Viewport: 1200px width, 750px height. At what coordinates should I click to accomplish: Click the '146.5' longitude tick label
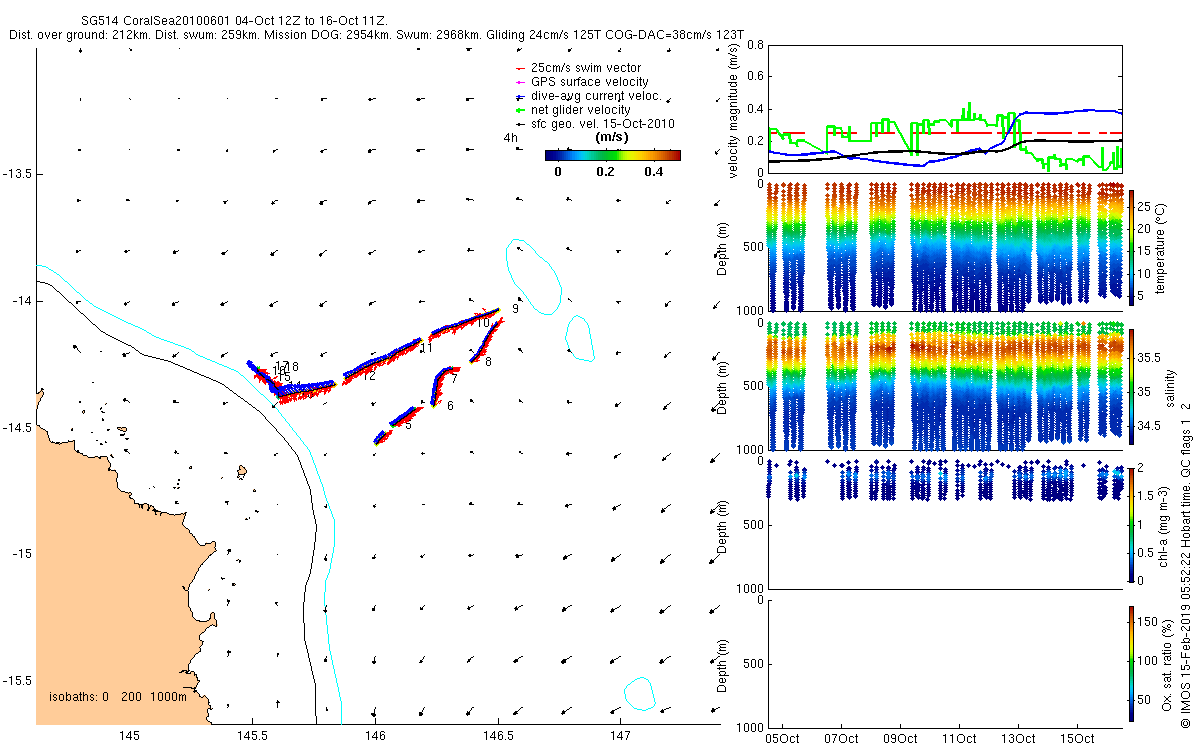498,736
